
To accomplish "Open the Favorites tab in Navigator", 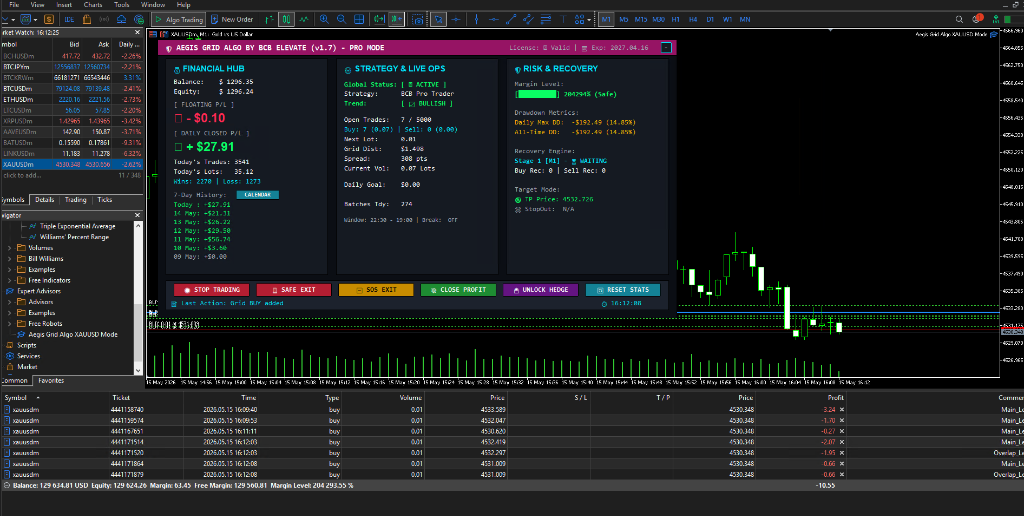I will tap(51, 380).
